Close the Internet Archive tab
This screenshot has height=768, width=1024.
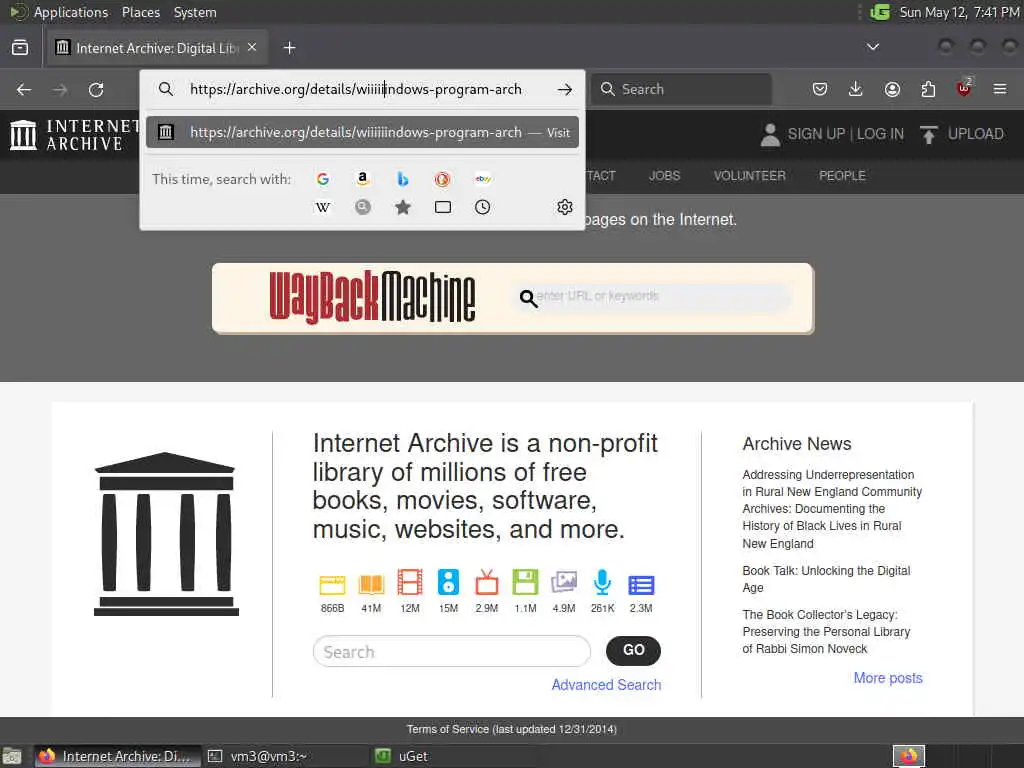tap(252, 48)
